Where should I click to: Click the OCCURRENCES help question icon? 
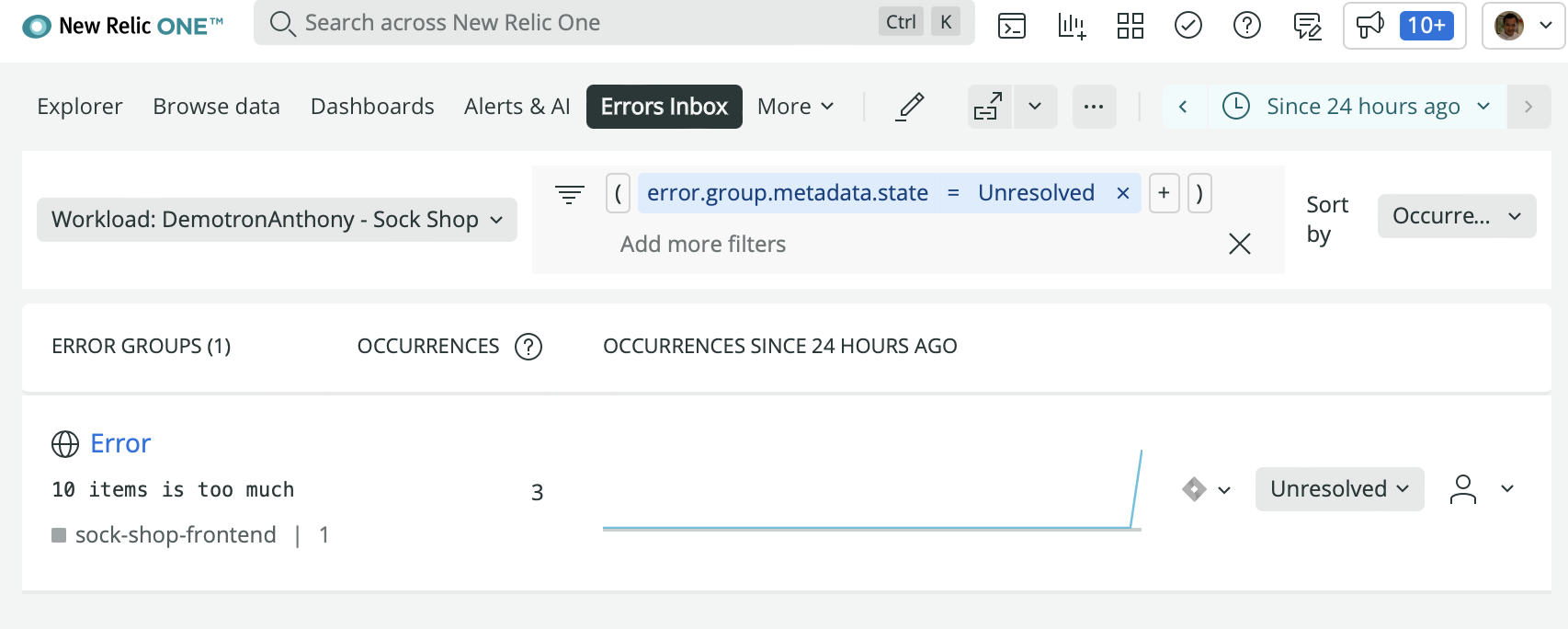(528, 347)
